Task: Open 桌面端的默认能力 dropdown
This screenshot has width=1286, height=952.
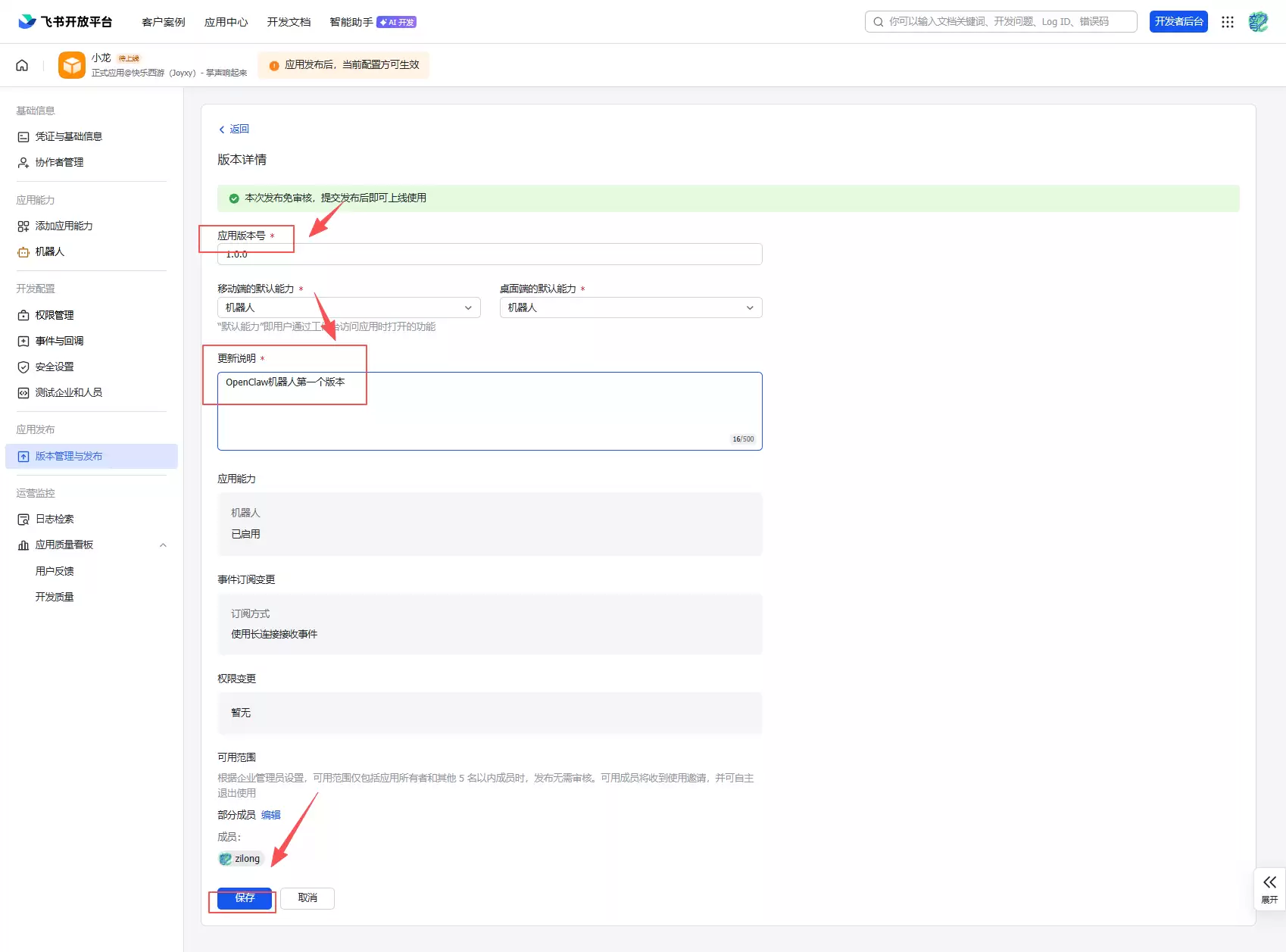Action: pyautogui.click(x=630, y=307)
